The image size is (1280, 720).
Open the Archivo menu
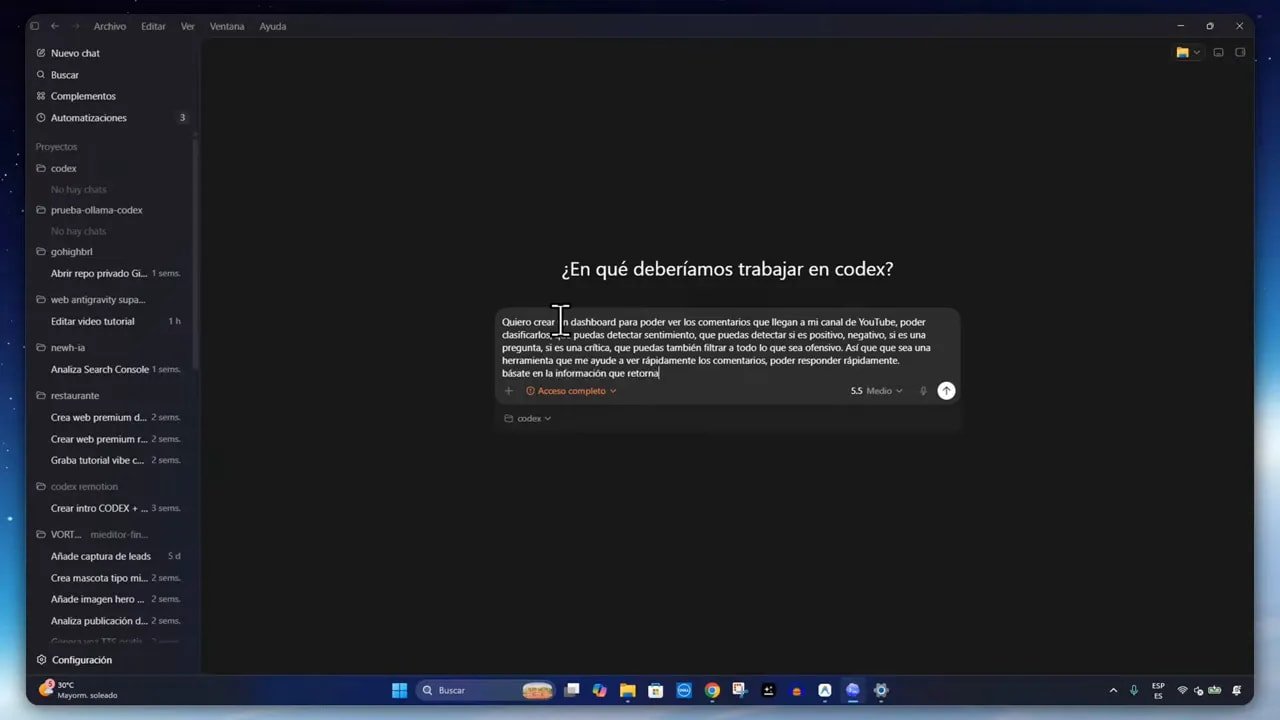coord(110,26)
